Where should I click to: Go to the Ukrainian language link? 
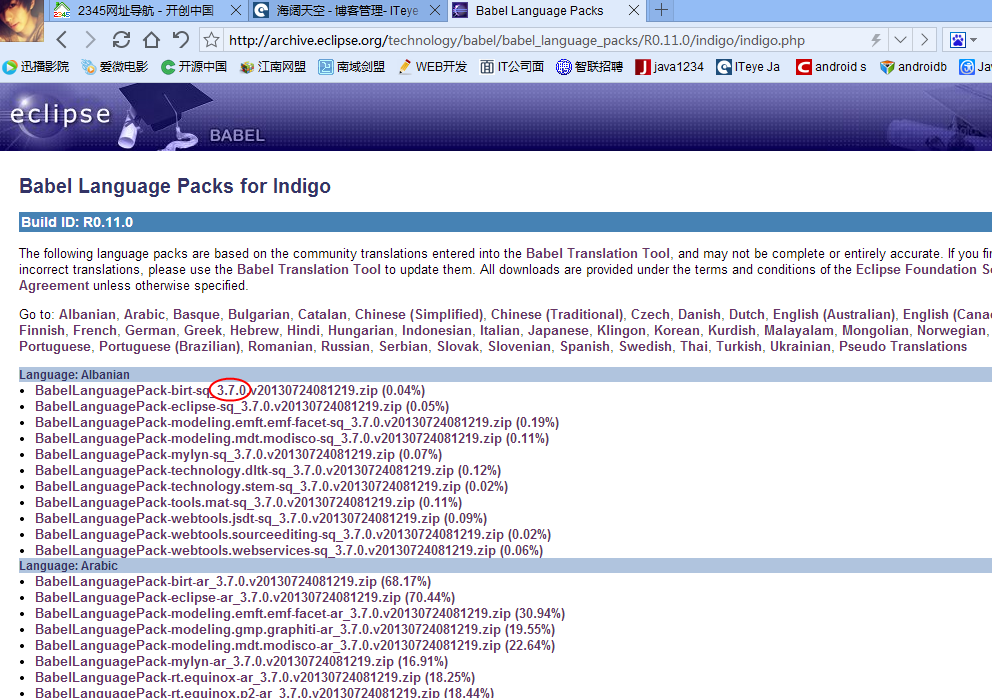coord(800,347)
